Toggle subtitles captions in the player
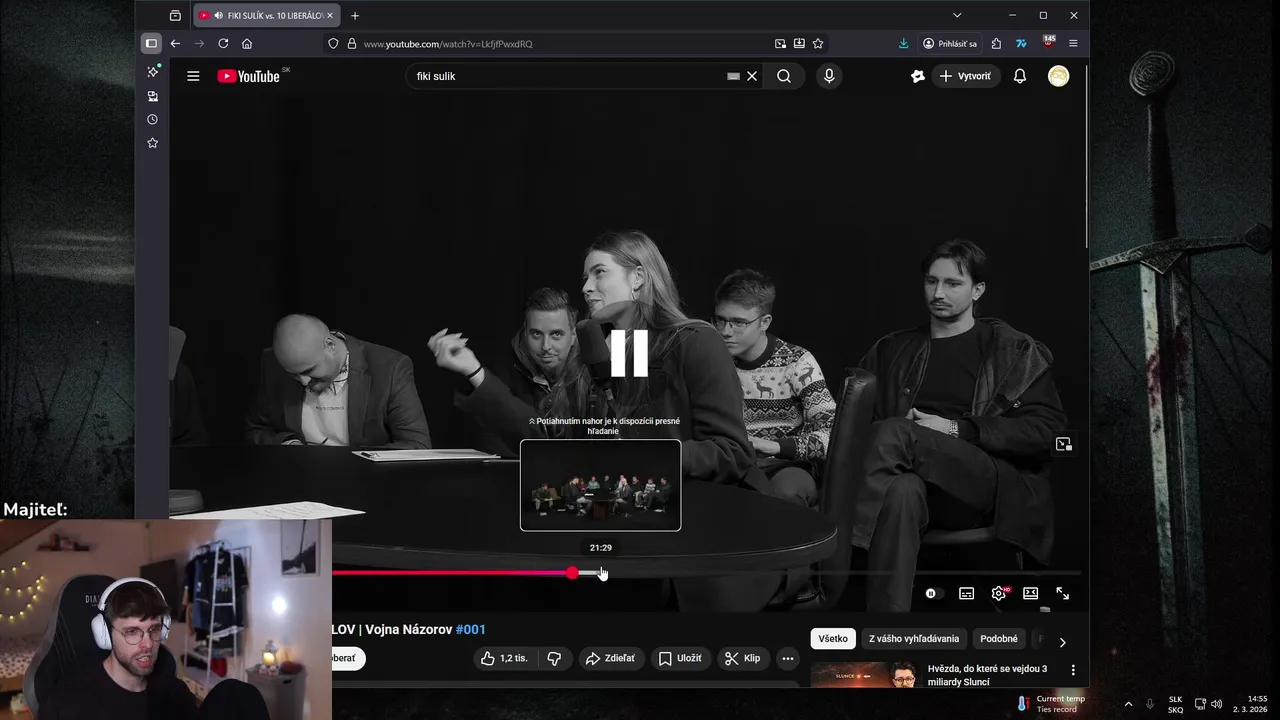Image resolution: width=1280 pixels, height=720 pixels. click(x=966, y=593)
